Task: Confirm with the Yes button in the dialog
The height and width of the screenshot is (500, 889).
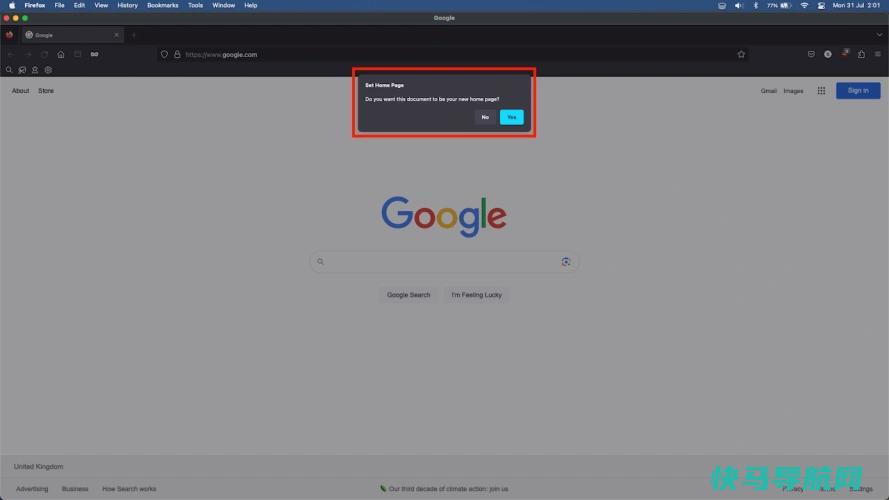Action: coord(511,117)
